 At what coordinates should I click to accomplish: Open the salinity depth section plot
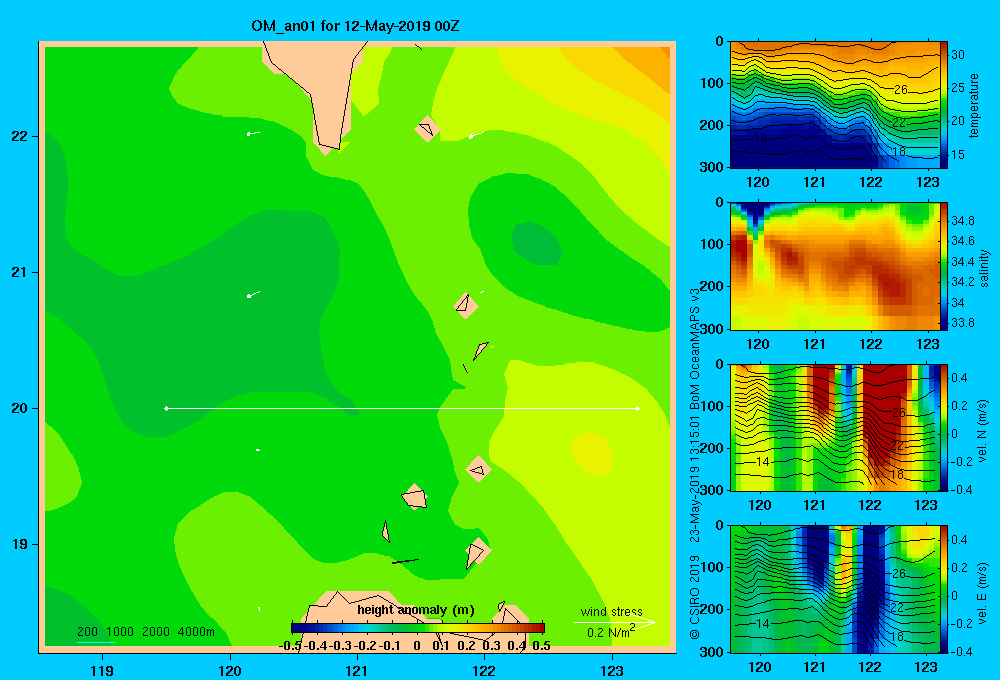pos(835,266)
